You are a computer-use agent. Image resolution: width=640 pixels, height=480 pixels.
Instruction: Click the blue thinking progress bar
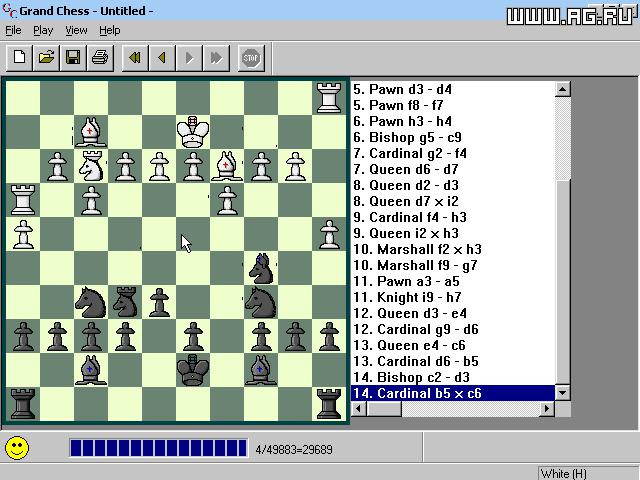[x=158, y=448]
